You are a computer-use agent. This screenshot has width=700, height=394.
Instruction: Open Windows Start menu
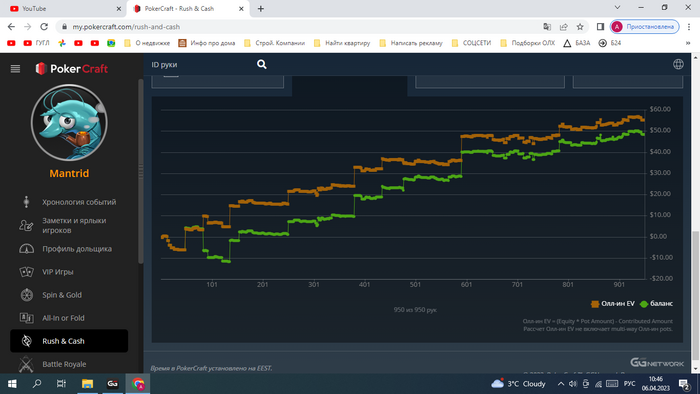[12, 384]
